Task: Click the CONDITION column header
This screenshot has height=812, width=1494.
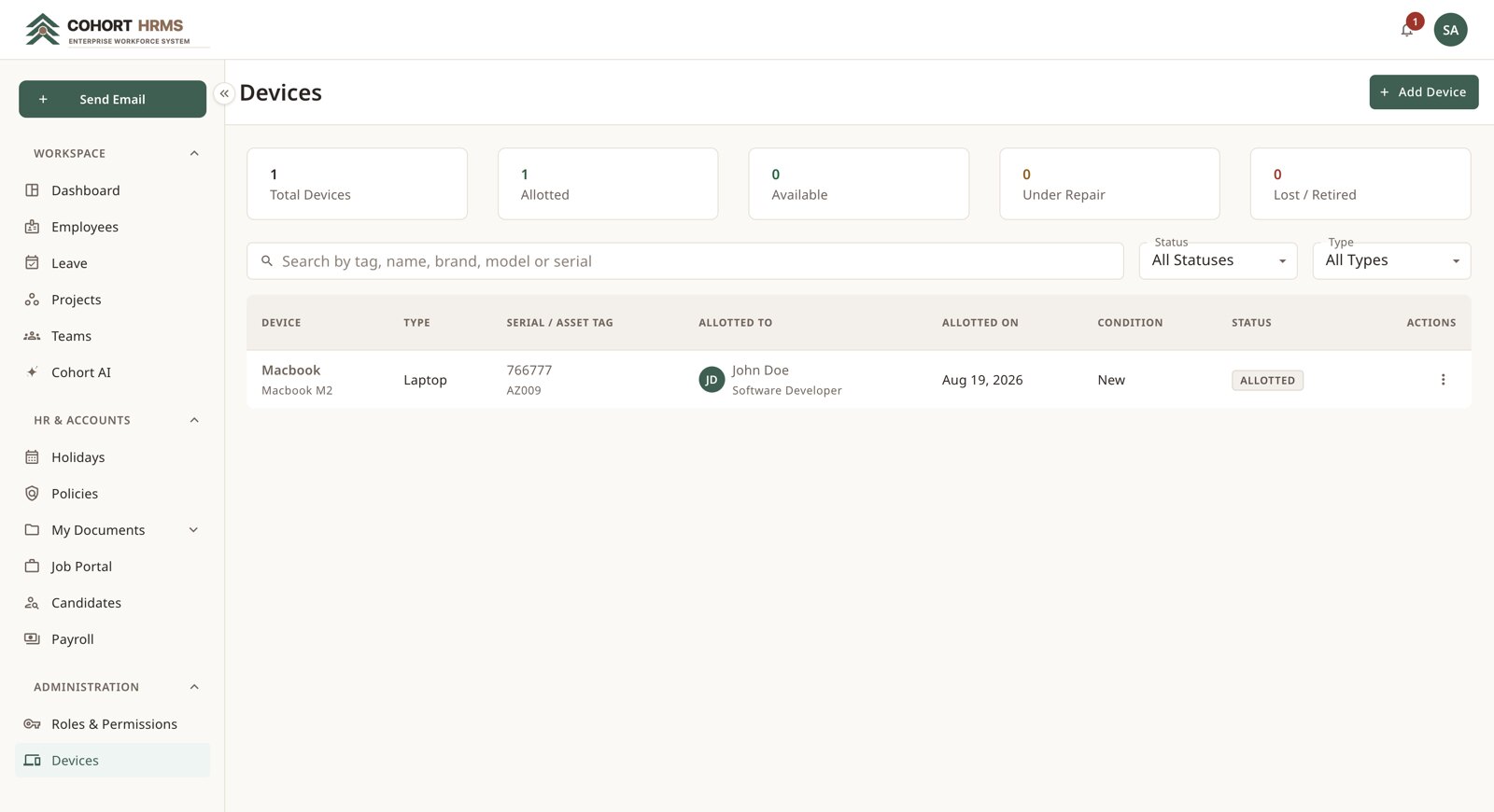Action: 1130,323
